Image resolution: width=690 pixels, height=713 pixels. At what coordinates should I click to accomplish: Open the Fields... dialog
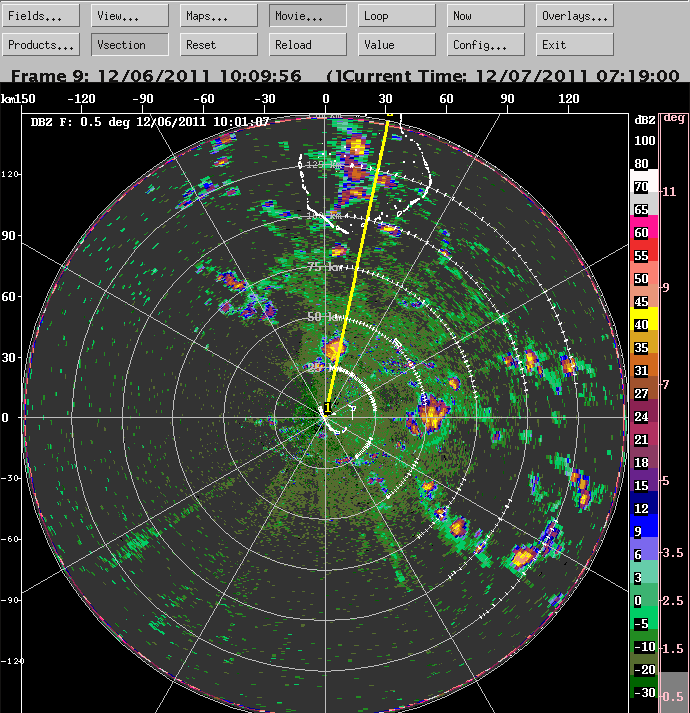pos(41,16)
